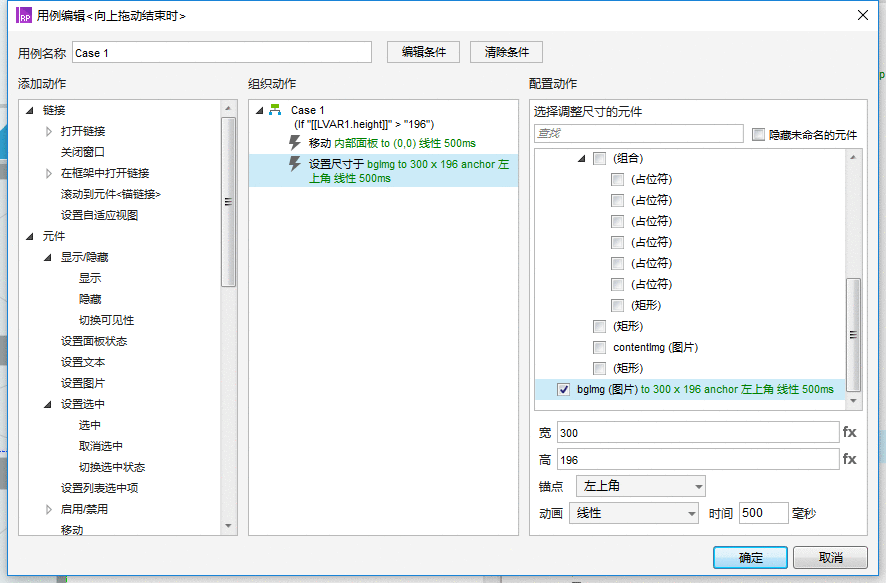
Task: Uncheck the bgImg (图片) checkbox
Action: point(563,389)
